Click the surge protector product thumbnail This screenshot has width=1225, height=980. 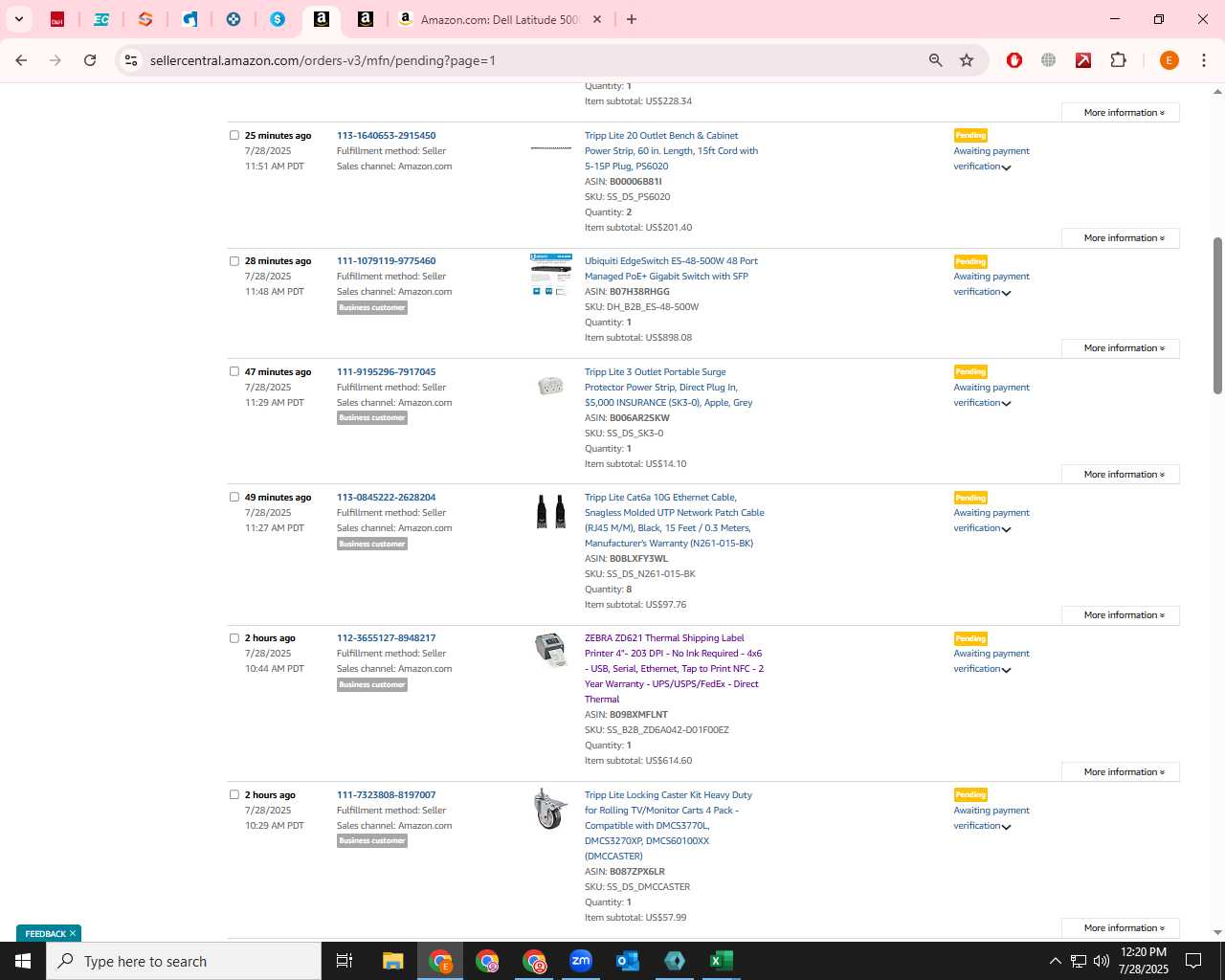tap(550, 386)
